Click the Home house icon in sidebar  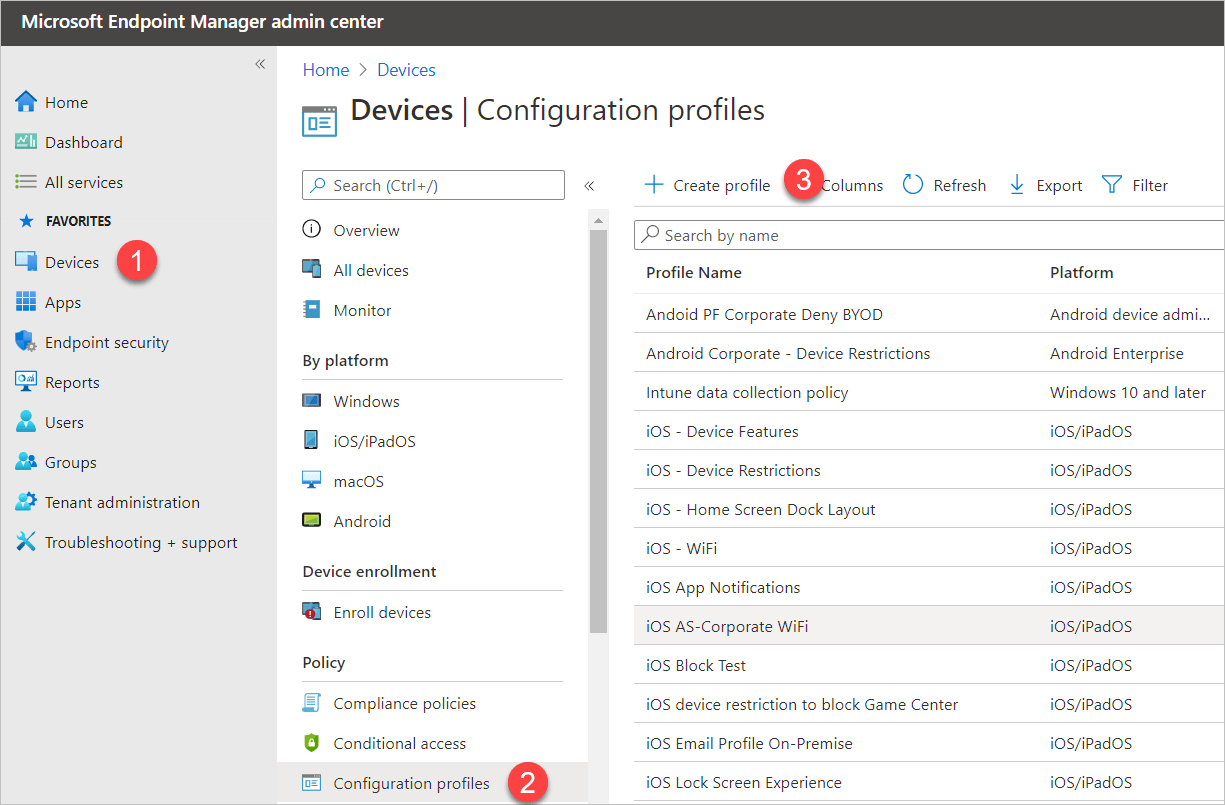tap(26, 102)
